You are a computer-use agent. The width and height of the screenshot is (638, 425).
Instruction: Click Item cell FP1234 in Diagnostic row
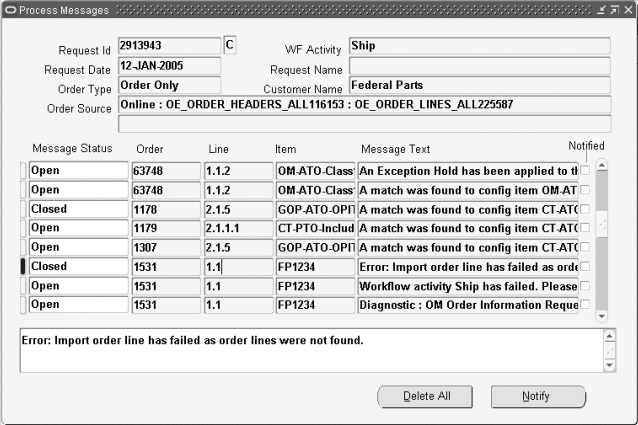pos(315,305)
